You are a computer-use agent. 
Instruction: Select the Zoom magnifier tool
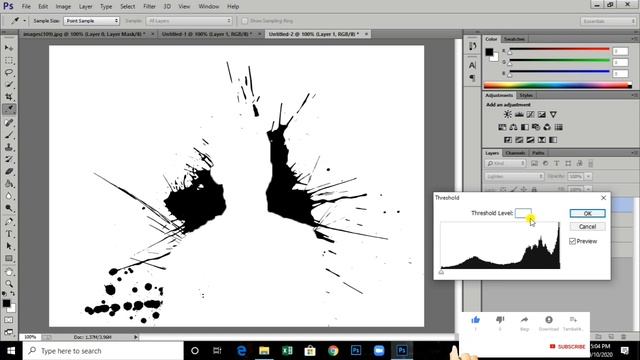pos(9,284)
